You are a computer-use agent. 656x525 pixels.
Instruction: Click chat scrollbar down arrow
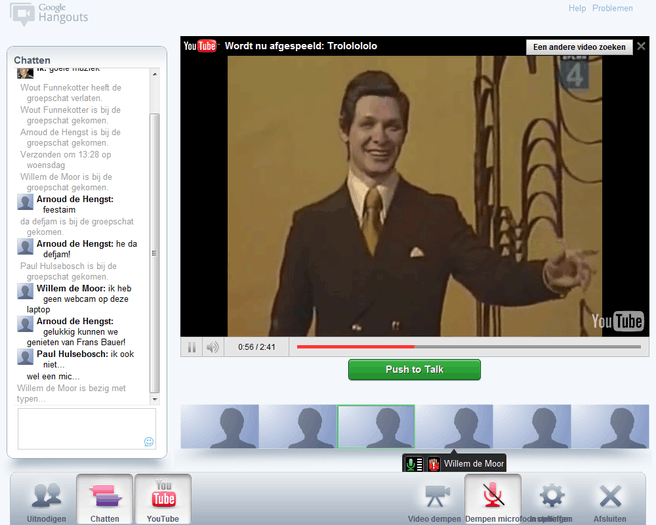[155, 399]
